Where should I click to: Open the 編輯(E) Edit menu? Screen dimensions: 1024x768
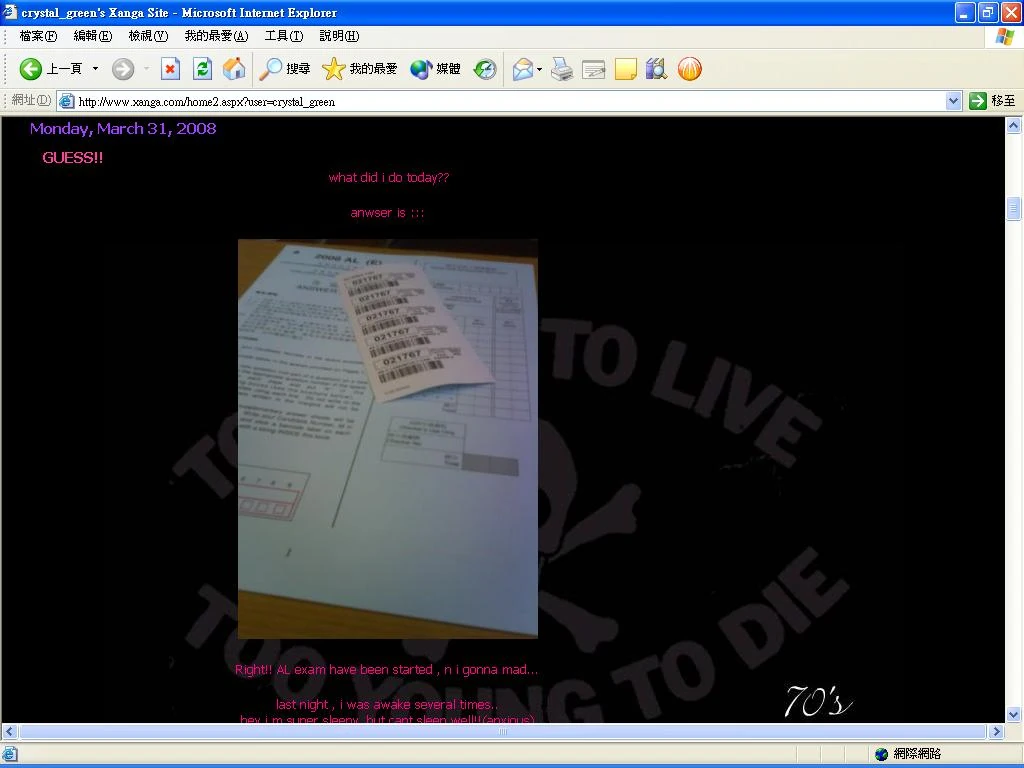click(93, 36)
